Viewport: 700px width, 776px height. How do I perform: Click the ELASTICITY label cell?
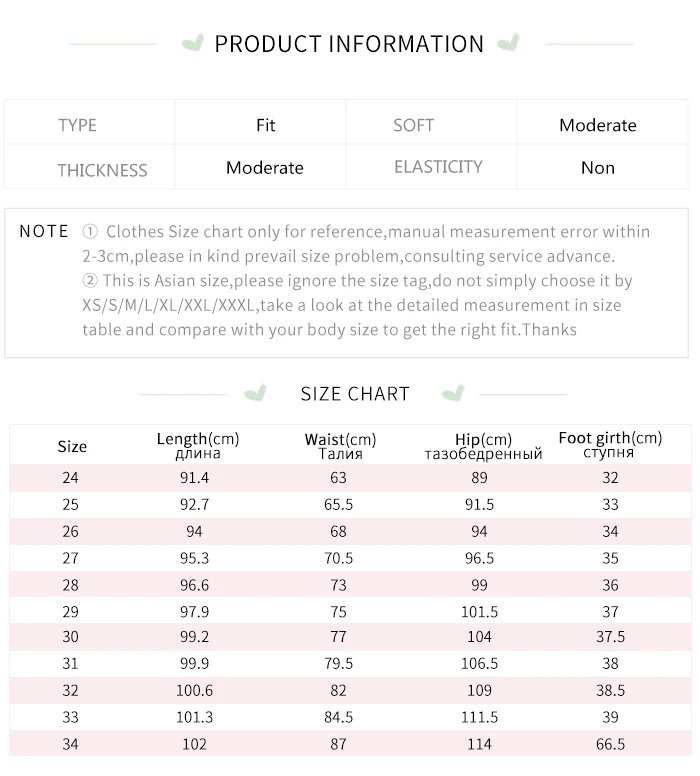[x=431, y=167]
